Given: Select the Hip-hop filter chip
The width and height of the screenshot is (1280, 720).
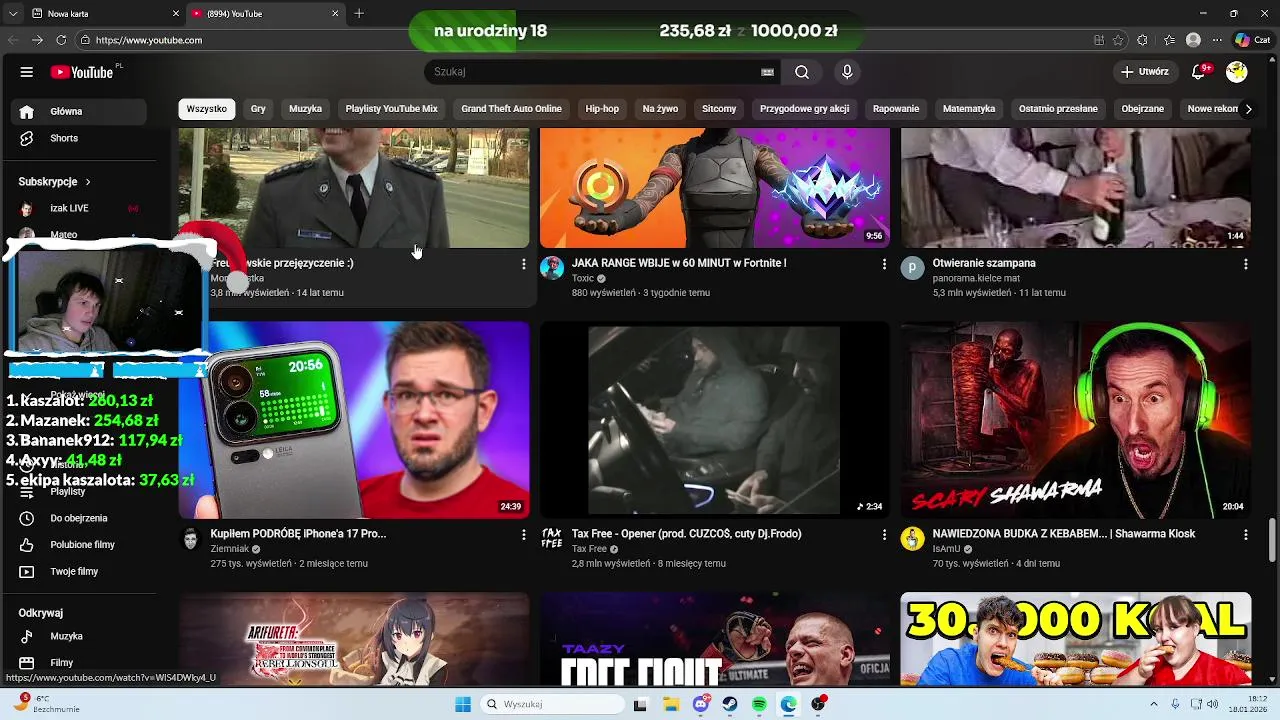Looking at the screenshot, I should click(x=602, y=109).
